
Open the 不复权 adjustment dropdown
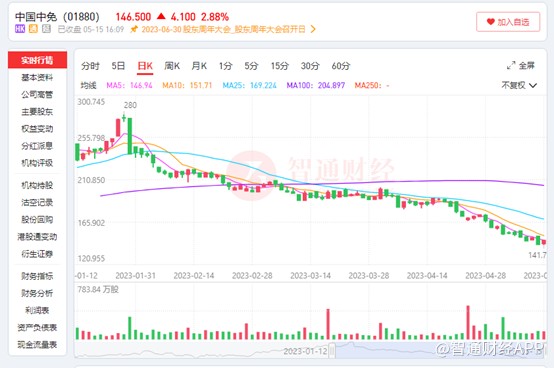tap(519, 85)
